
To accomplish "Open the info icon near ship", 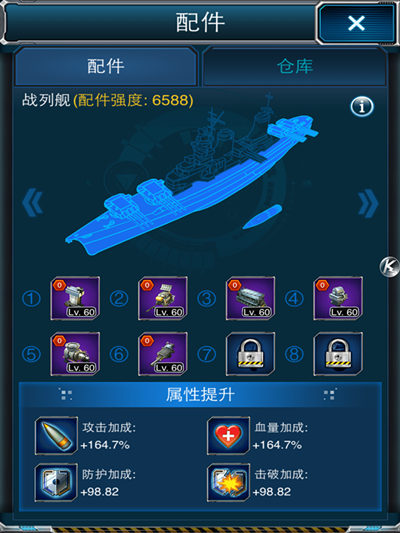I will point(362,107).
